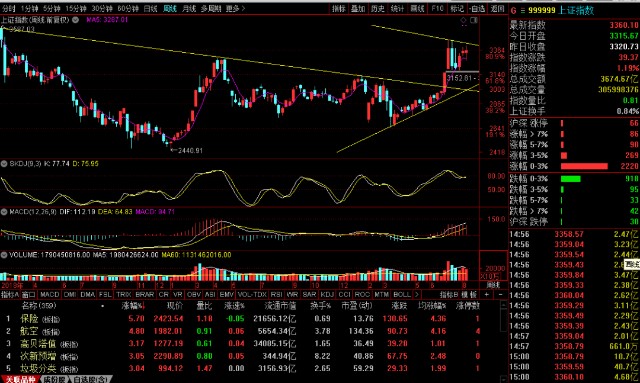
Task: Select the KDJ indicator tab
Action: (327, 294)
